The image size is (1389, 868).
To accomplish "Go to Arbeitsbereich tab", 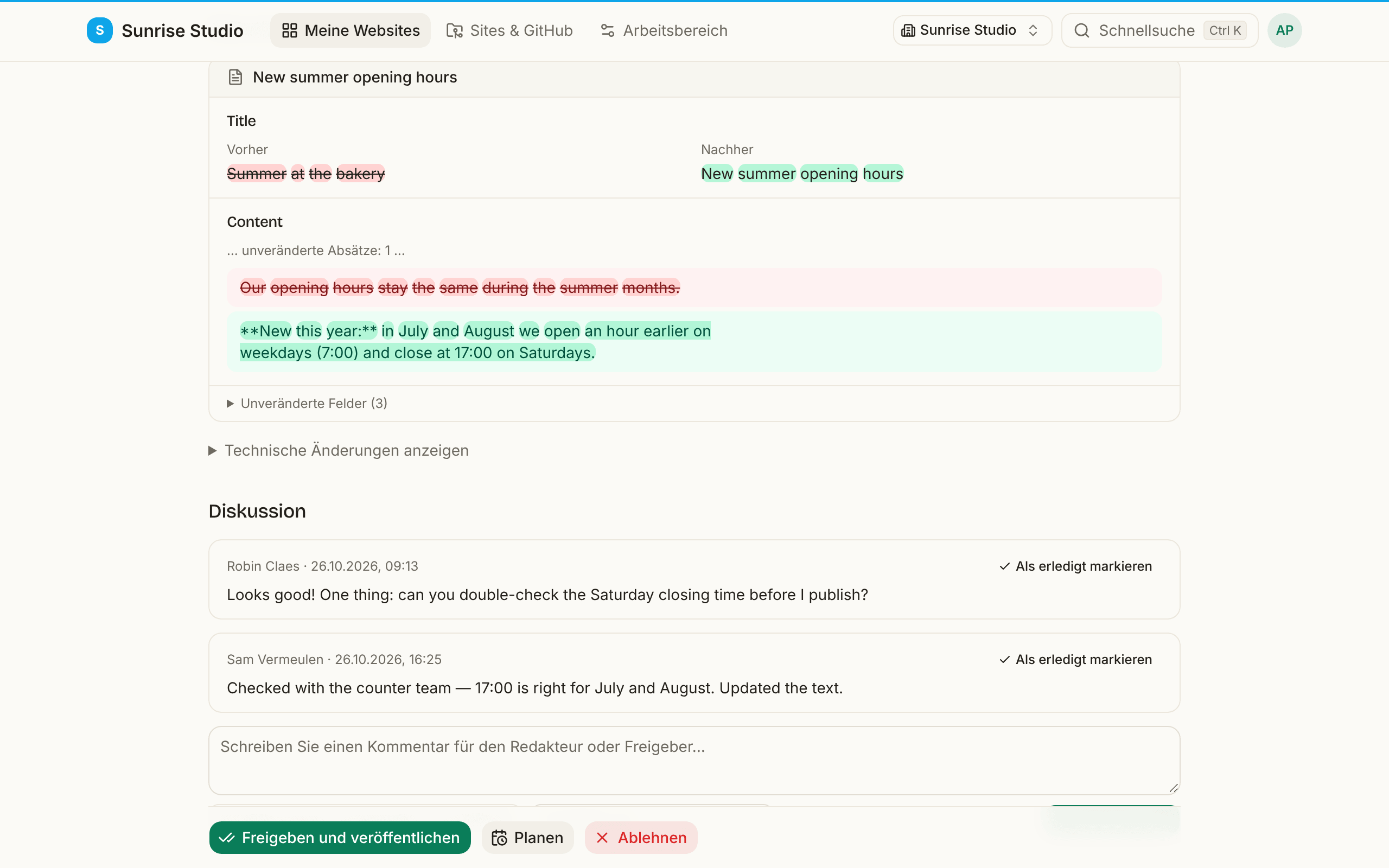I will click(664, 30).
